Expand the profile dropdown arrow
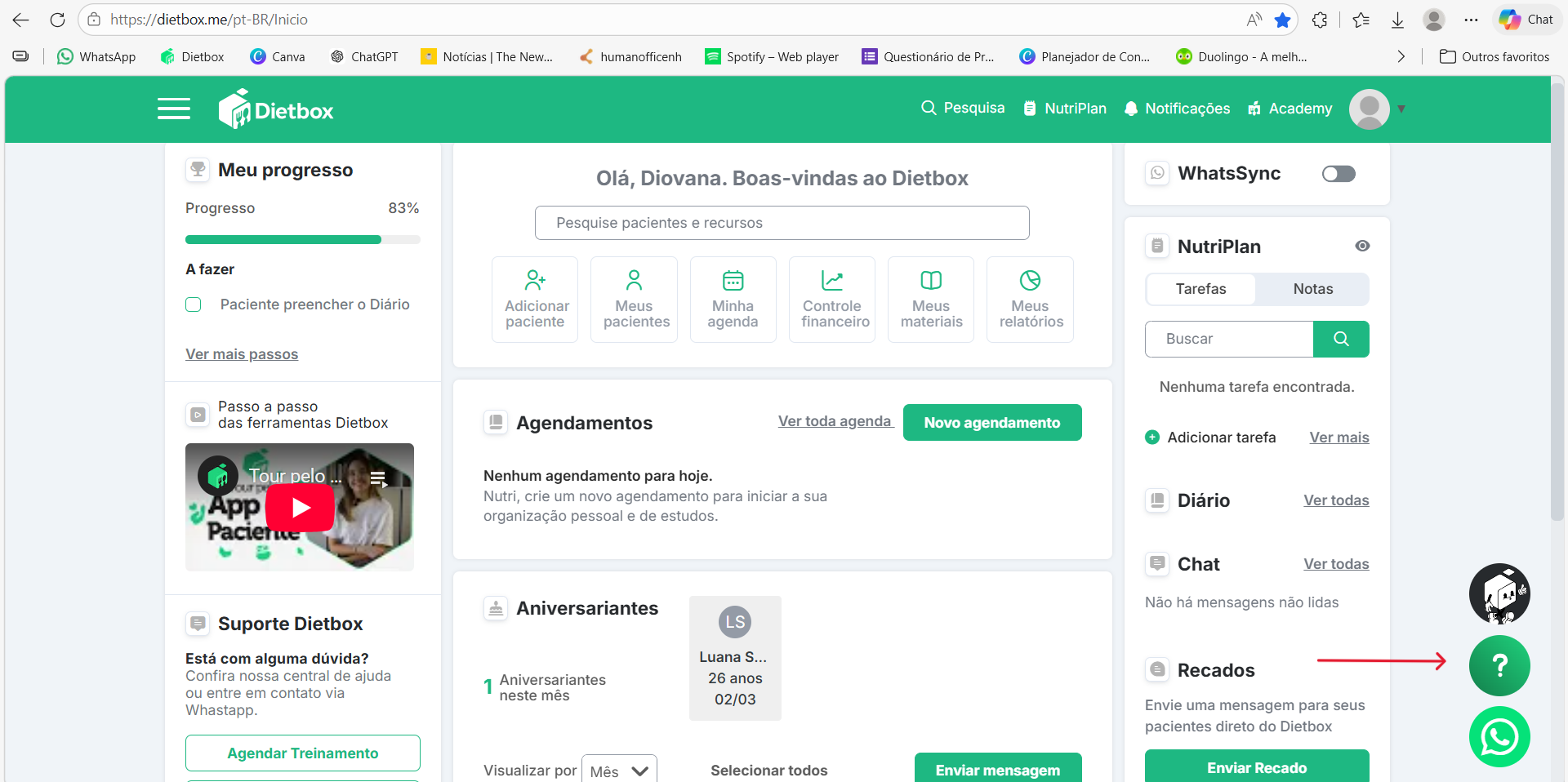The width and height of the screenshot is (1568, 782). 1401,109
